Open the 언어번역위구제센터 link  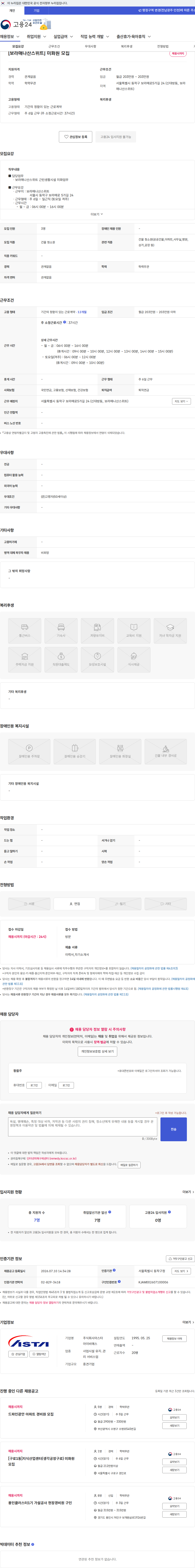pyautogui.click(x=52, y=1158)
